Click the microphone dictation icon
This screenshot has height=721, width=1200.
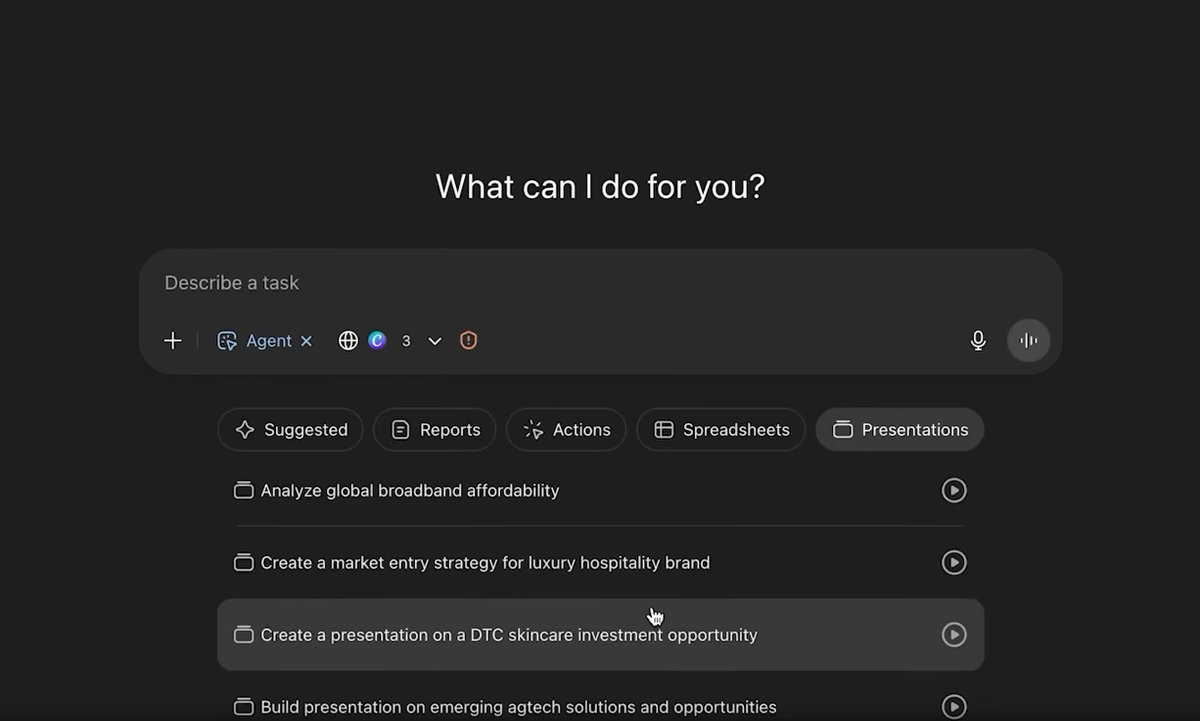tap(978, 341)
